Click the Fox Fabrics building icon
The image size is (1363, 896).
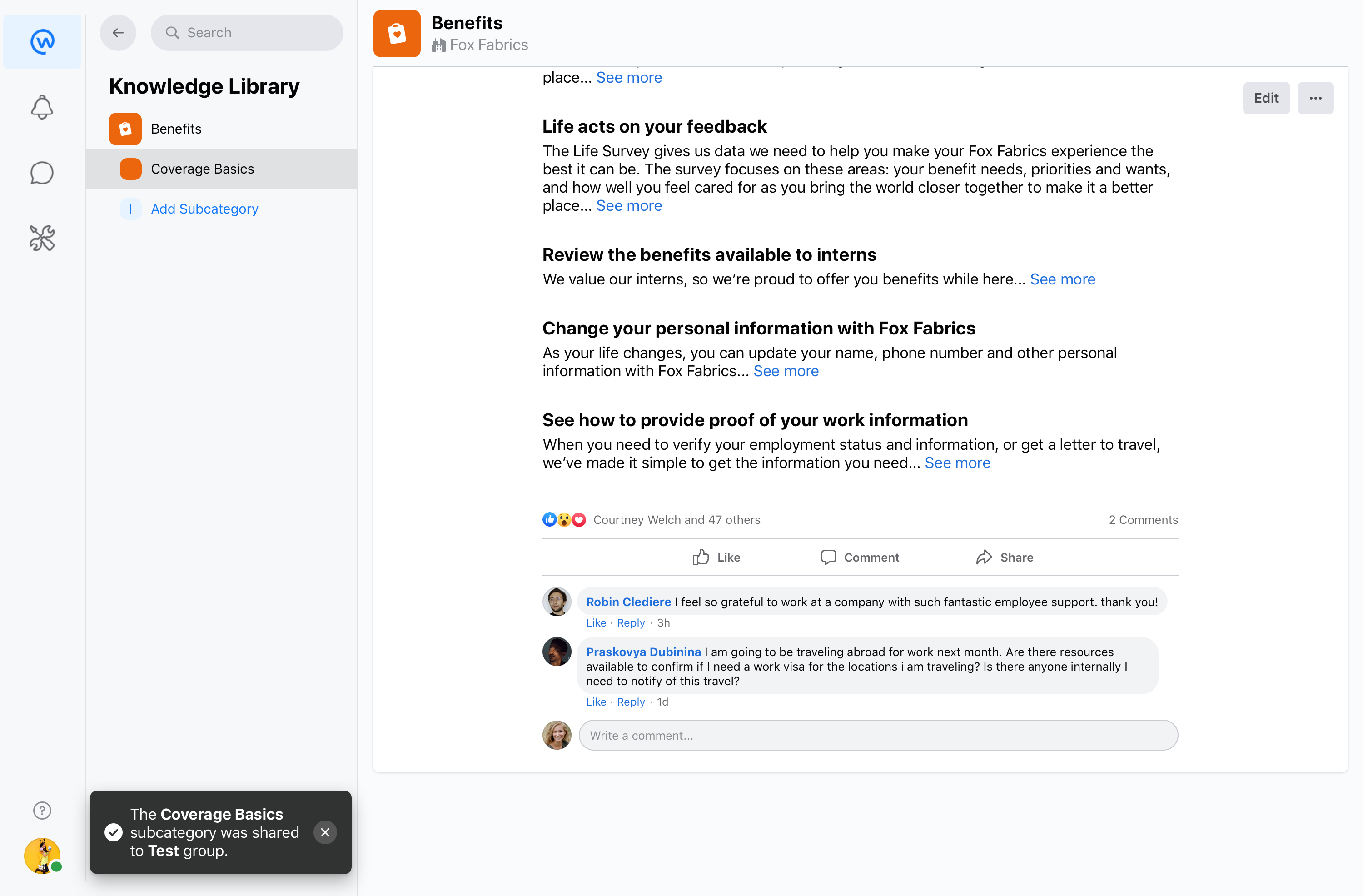439,45
